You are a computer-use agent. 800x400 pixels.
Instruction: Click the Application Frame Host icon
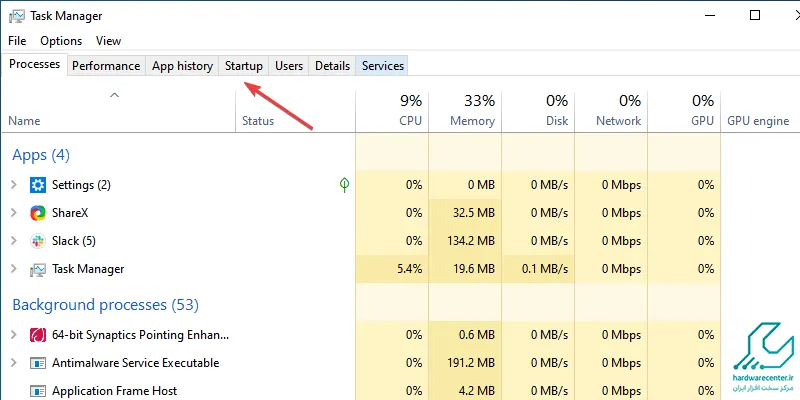pyautogui.click(x=38, y=391)
